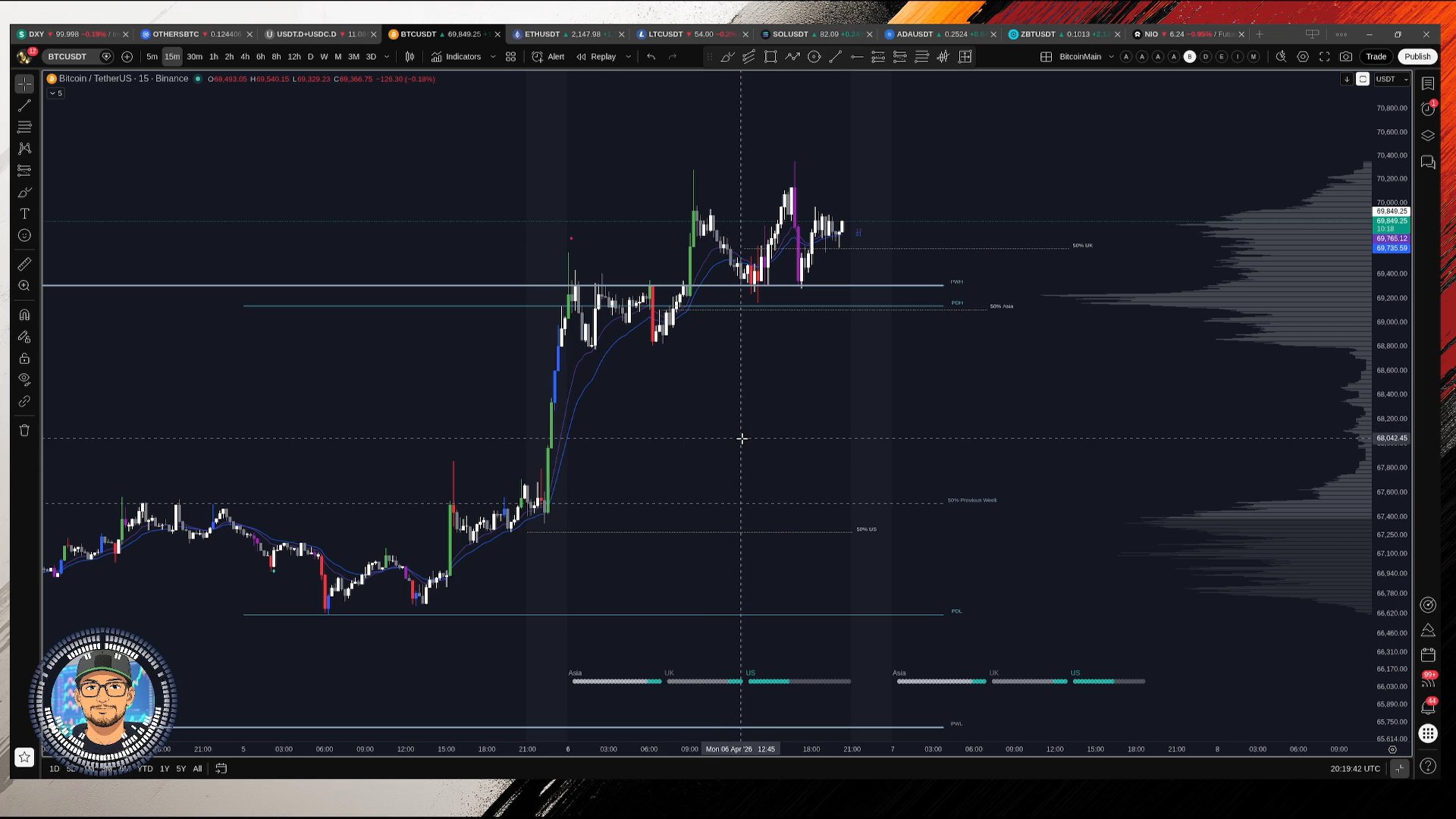The width and height of the screenshot is (1456, 819).
Task: Toggle stay in drawing mode
Action: coord(24,337)
